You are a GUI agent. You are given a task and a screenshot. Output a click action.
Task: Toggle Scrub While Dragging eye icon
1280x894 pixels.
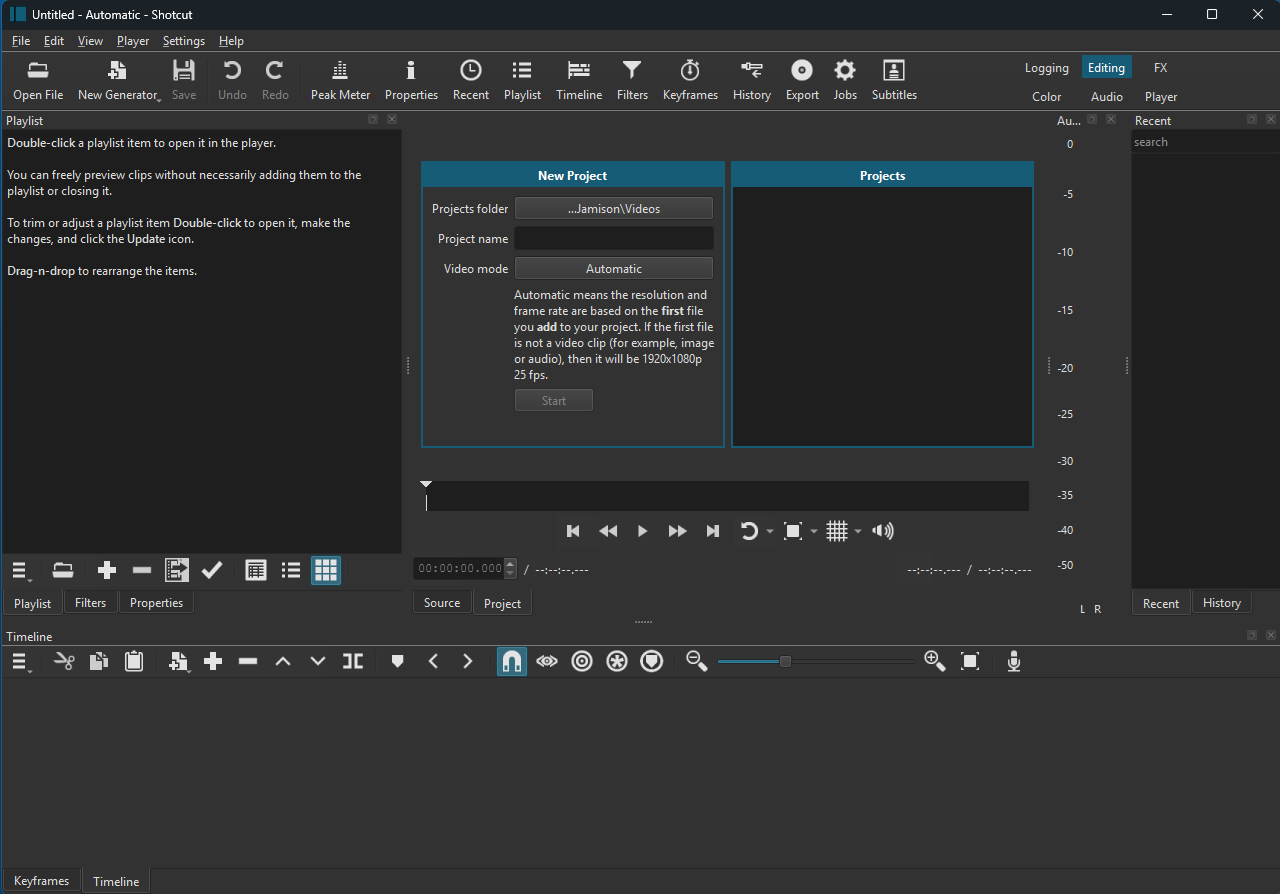(x=547, y=661)
